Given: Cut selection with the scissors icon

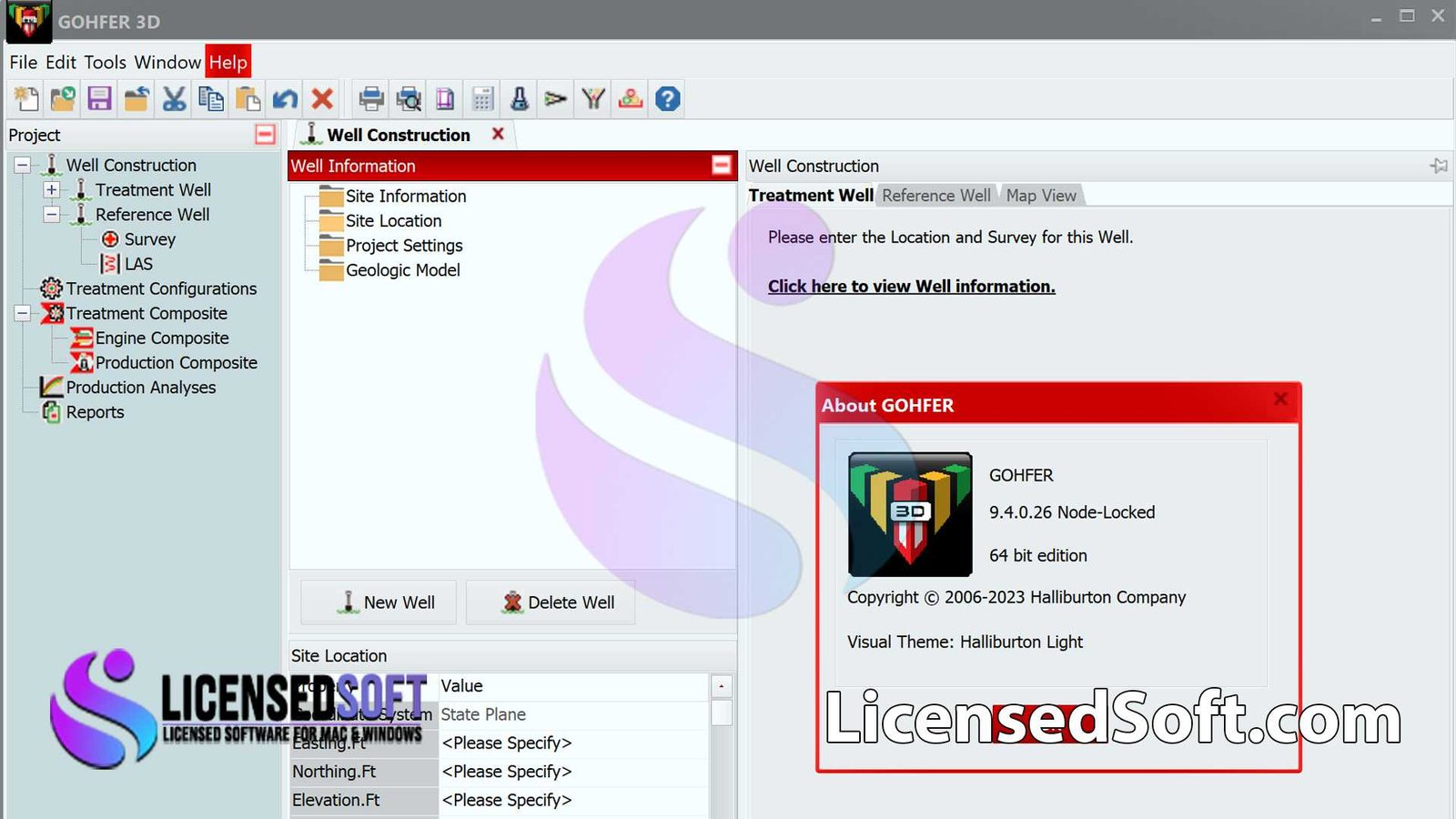Looking at the screenshot, I should click(174, 98).
